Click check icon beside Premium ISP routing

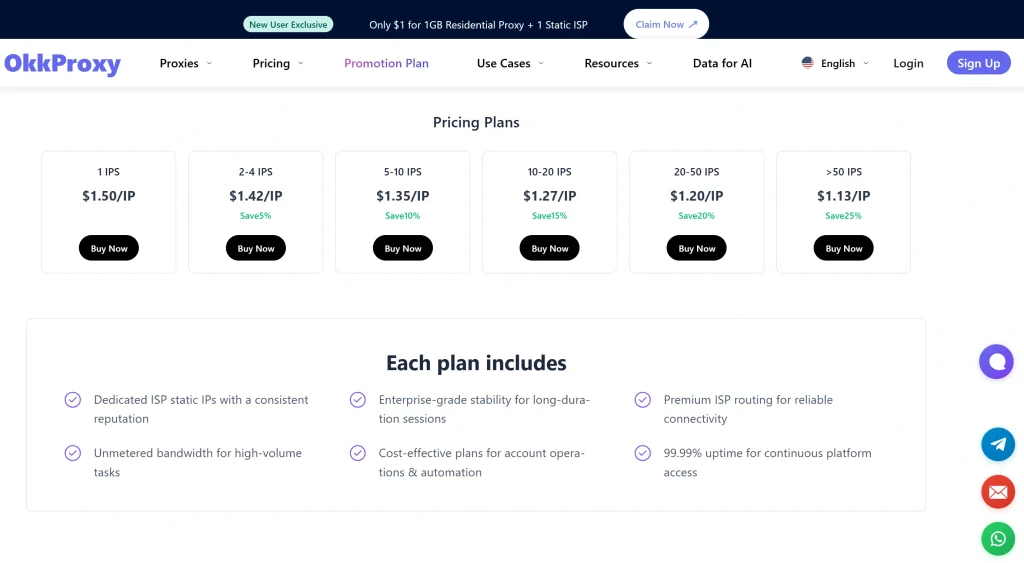tap(643, 400)
